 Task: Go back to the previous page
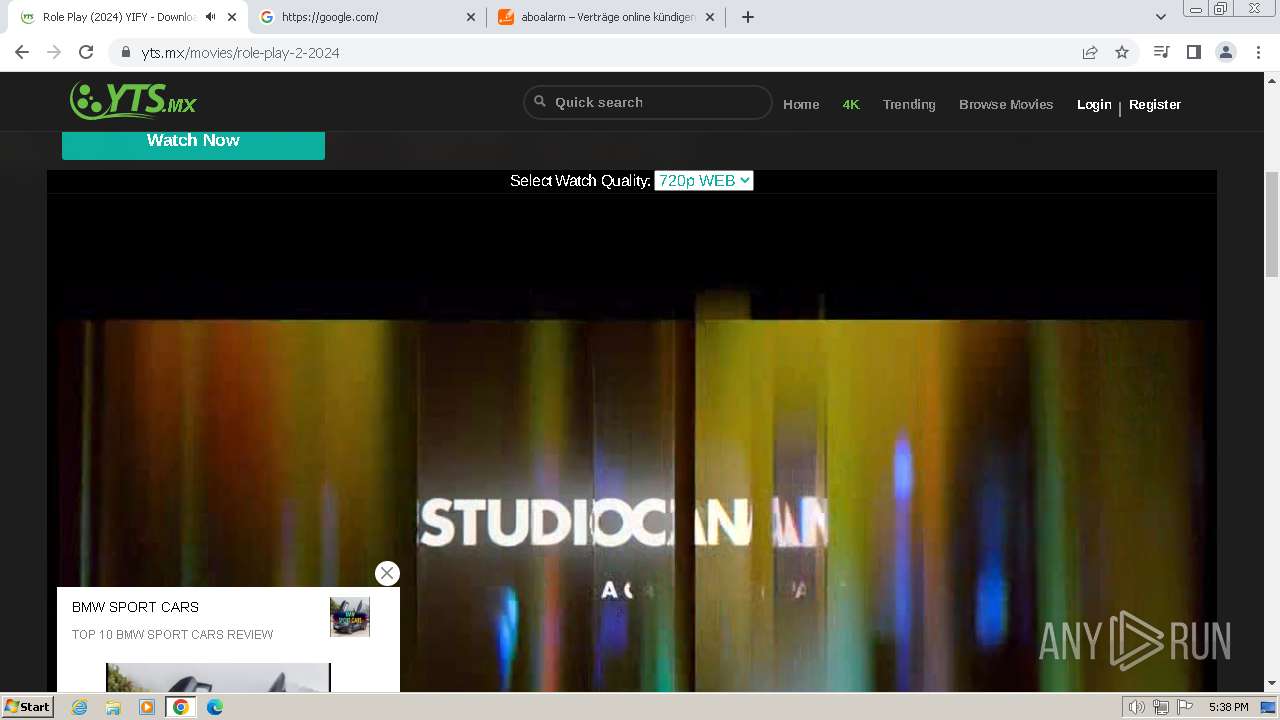[x=22, y=52]
